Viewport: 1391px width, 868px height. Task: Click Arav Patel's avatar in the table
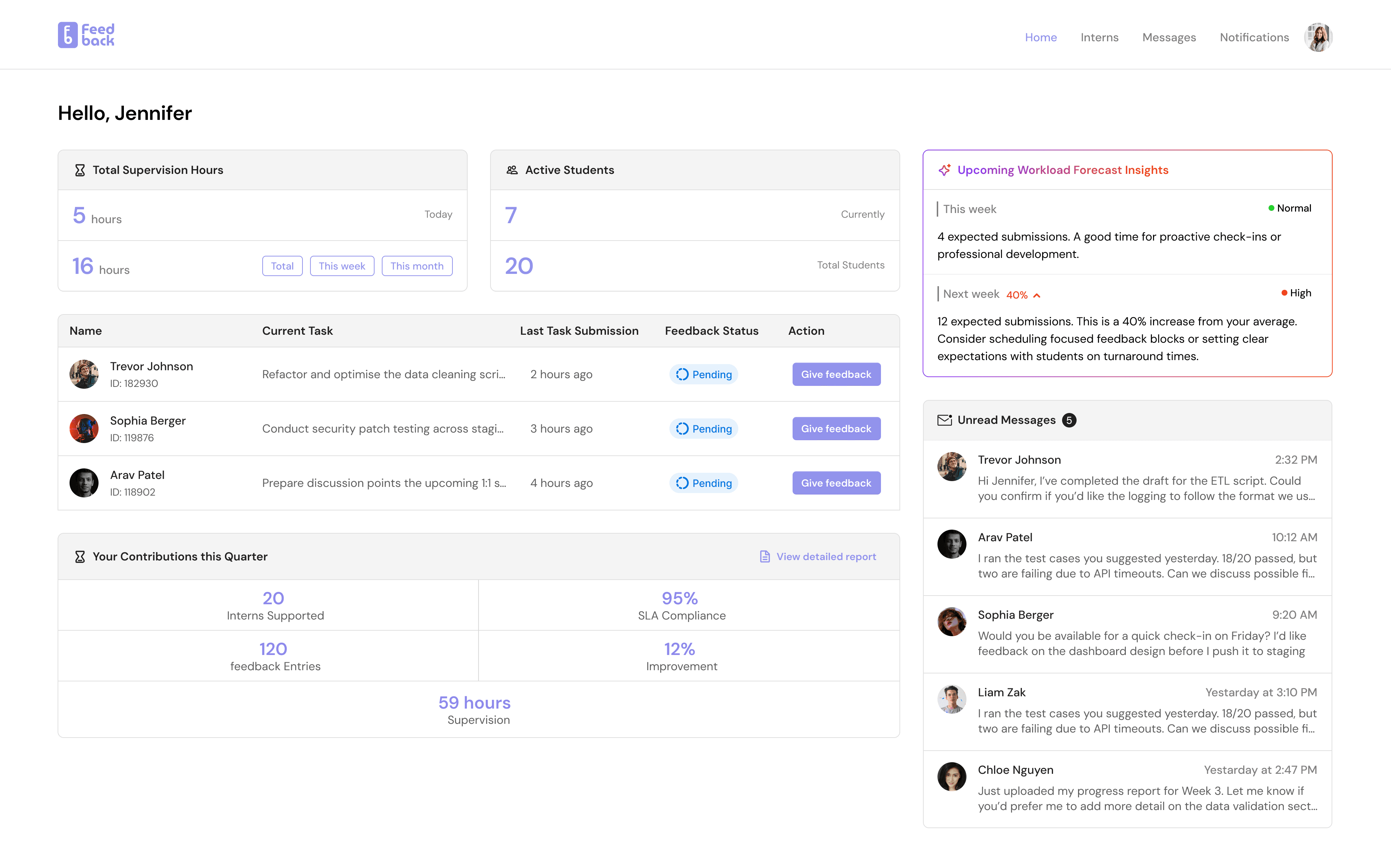84,483
